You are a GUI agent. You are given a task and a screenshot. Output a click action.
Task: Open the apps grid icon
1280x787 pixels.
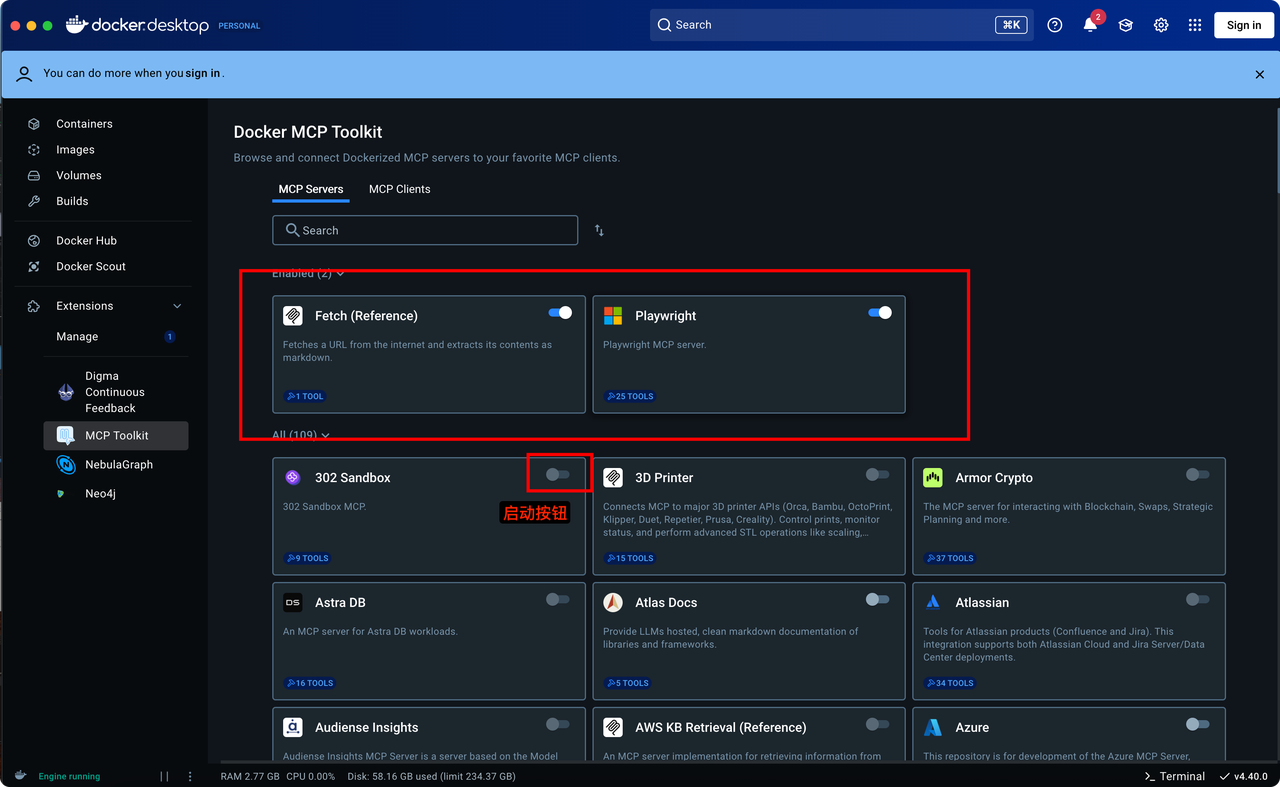(1195, 25)
